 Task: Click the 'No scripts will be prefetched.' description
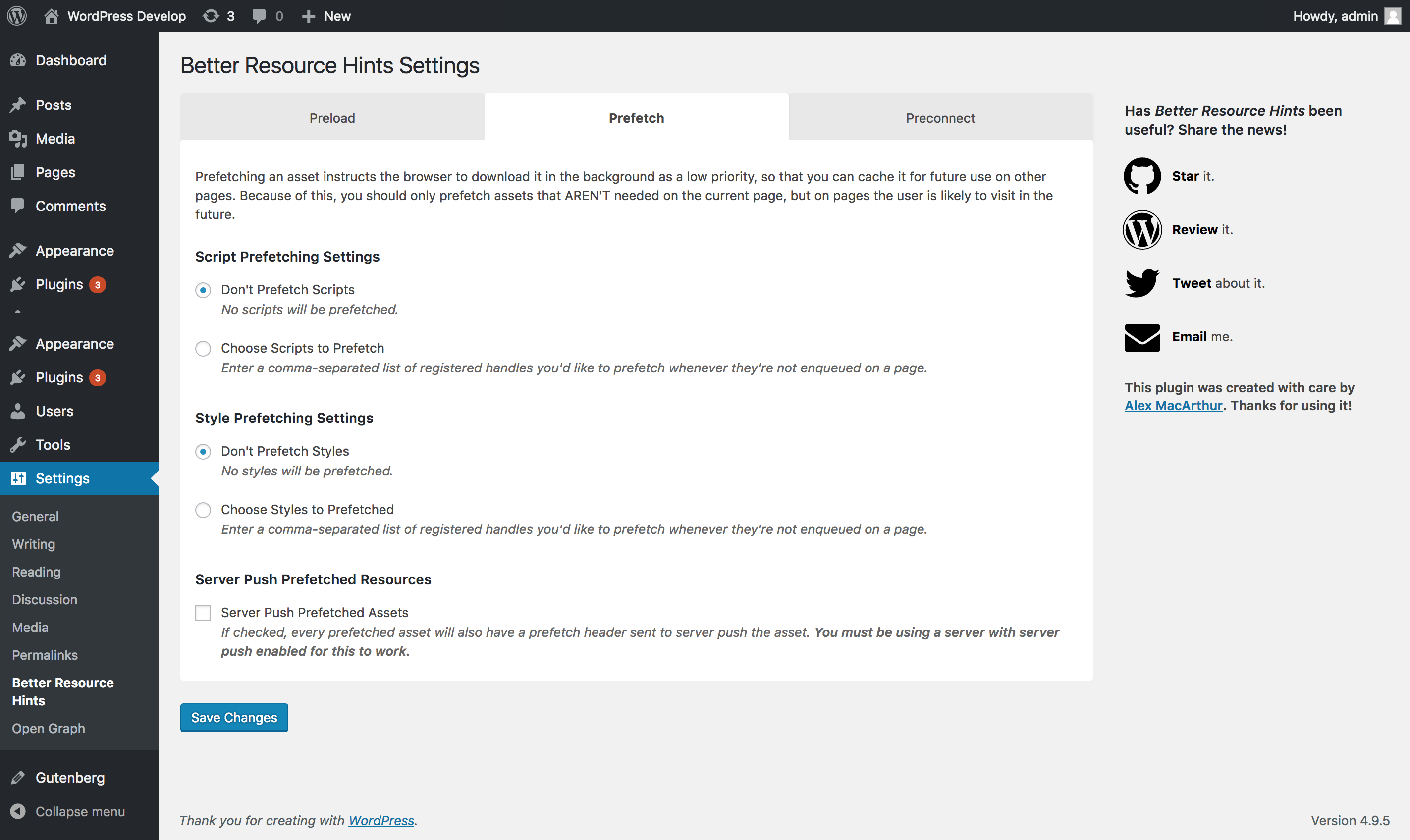[310, 310]
